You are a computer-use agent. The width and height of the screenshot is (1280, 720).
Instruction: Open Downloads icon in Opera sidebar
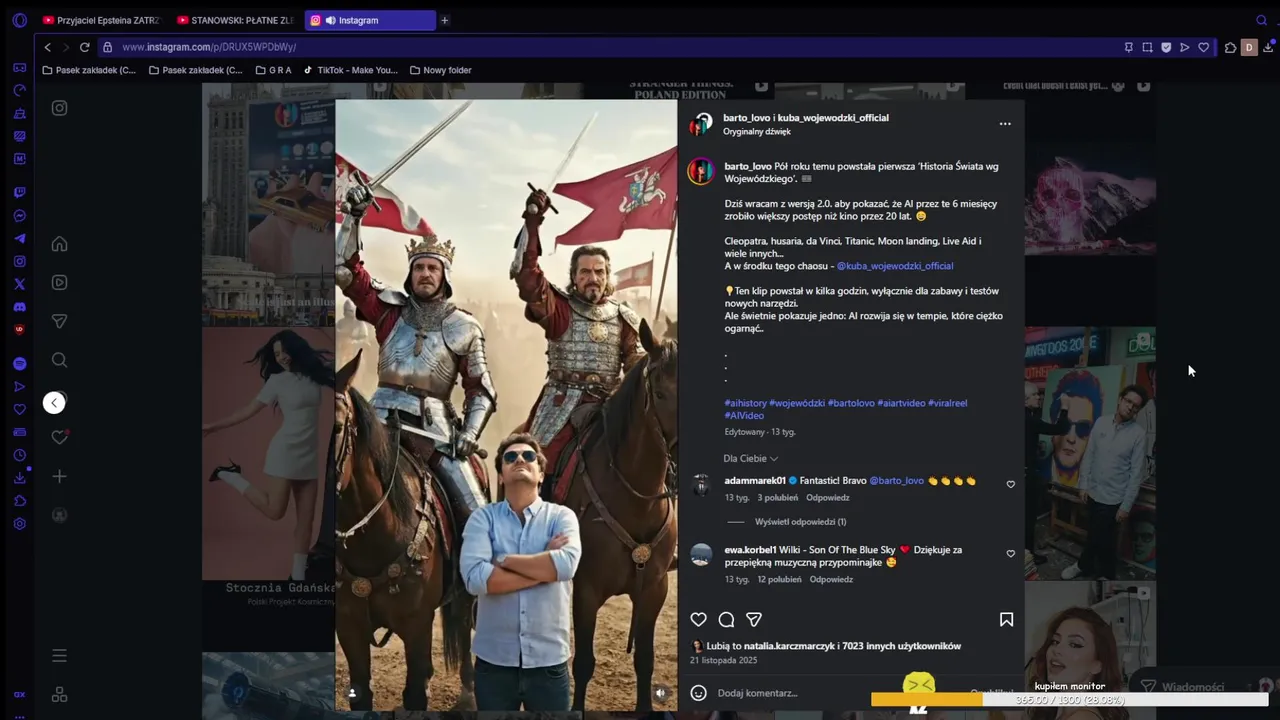pos(19,478)
